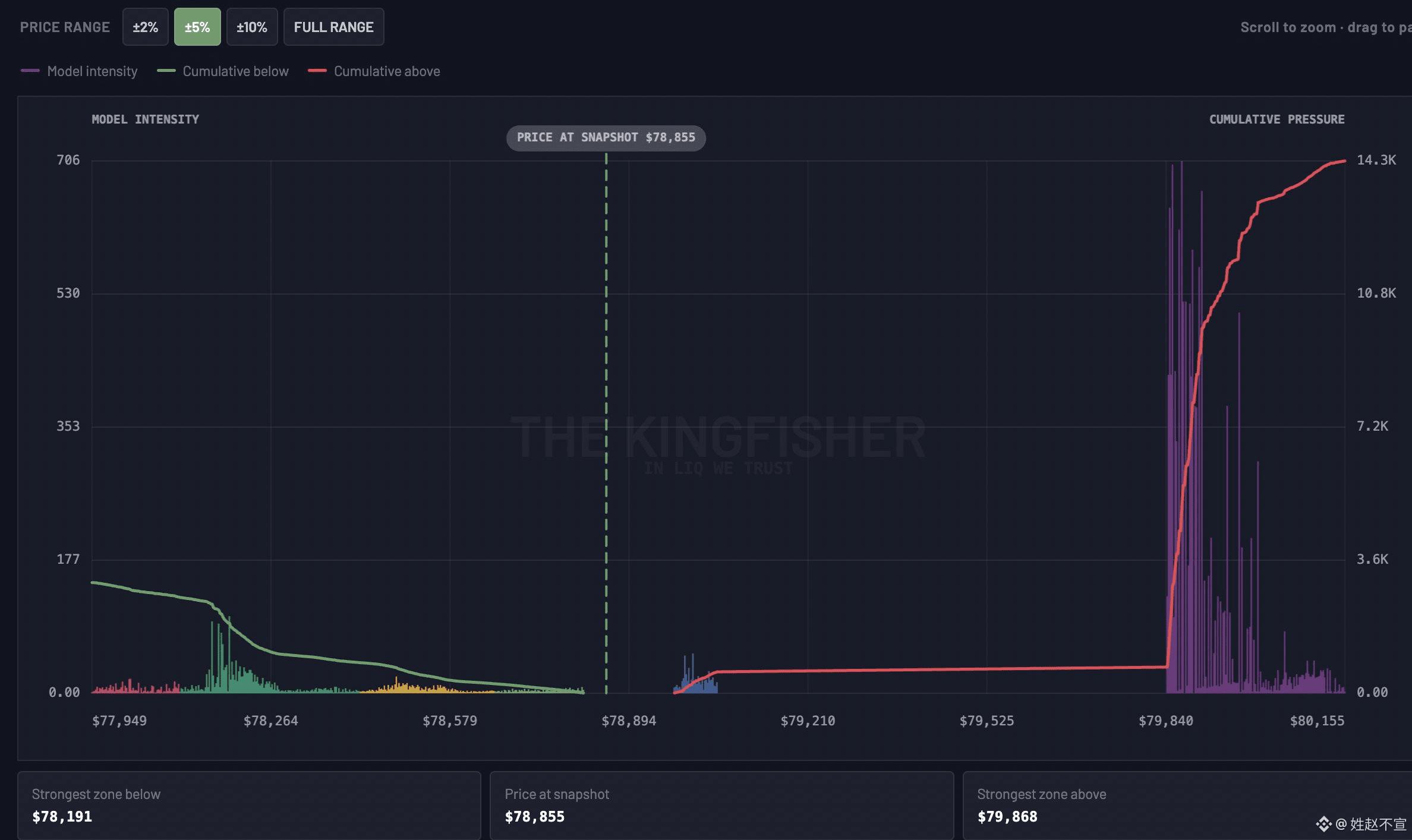Click the 7.2K right axis value
This screenshot has height=840, width=1412.
tap(1373, 426)
